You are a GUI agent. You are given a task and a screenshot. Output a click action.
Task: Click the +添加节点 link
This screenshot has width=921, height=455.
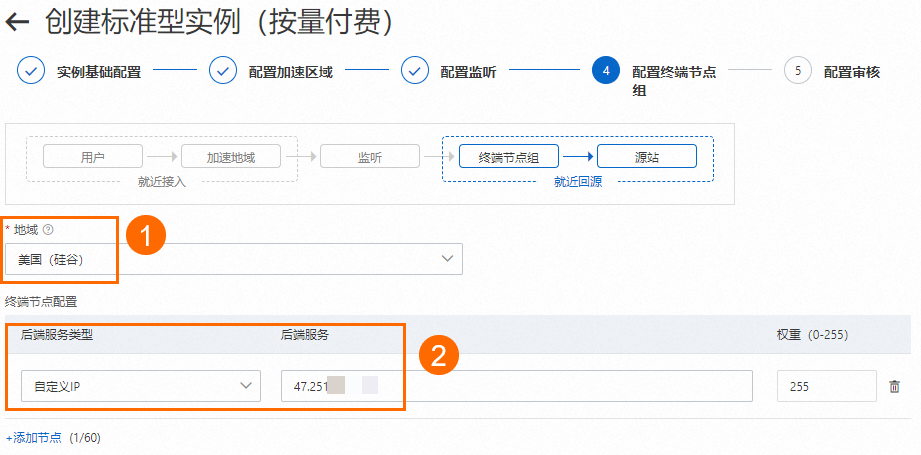(33, 437)
